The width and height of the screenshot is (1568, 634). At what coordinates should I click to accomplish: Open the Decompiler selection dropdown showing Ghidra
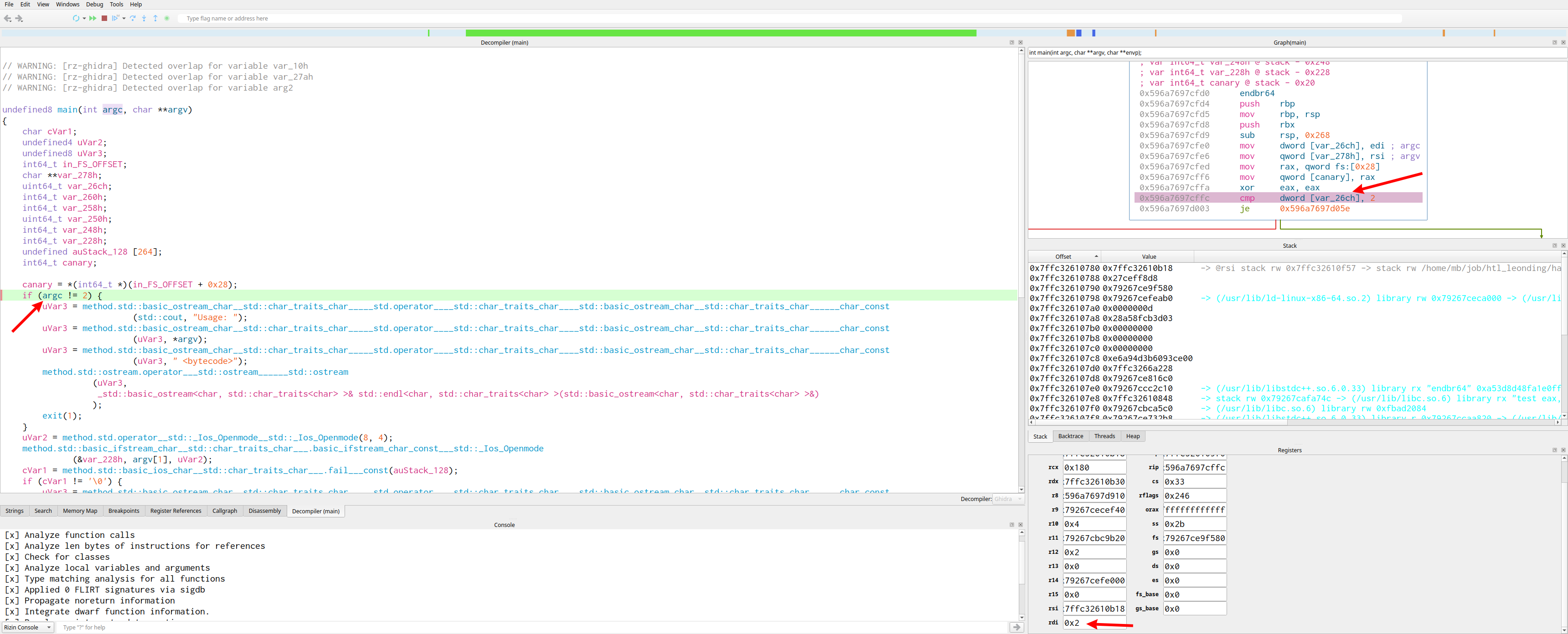click(1008, 499)
